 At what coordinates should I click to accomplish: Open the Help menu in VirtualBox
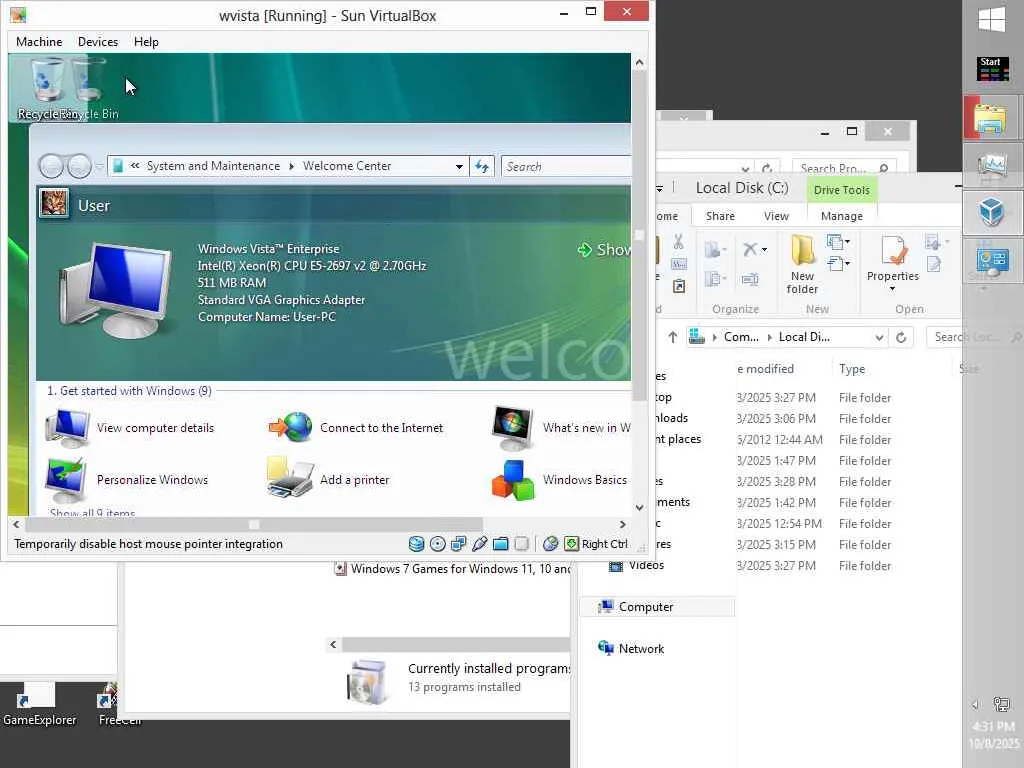tap(146, 42)
